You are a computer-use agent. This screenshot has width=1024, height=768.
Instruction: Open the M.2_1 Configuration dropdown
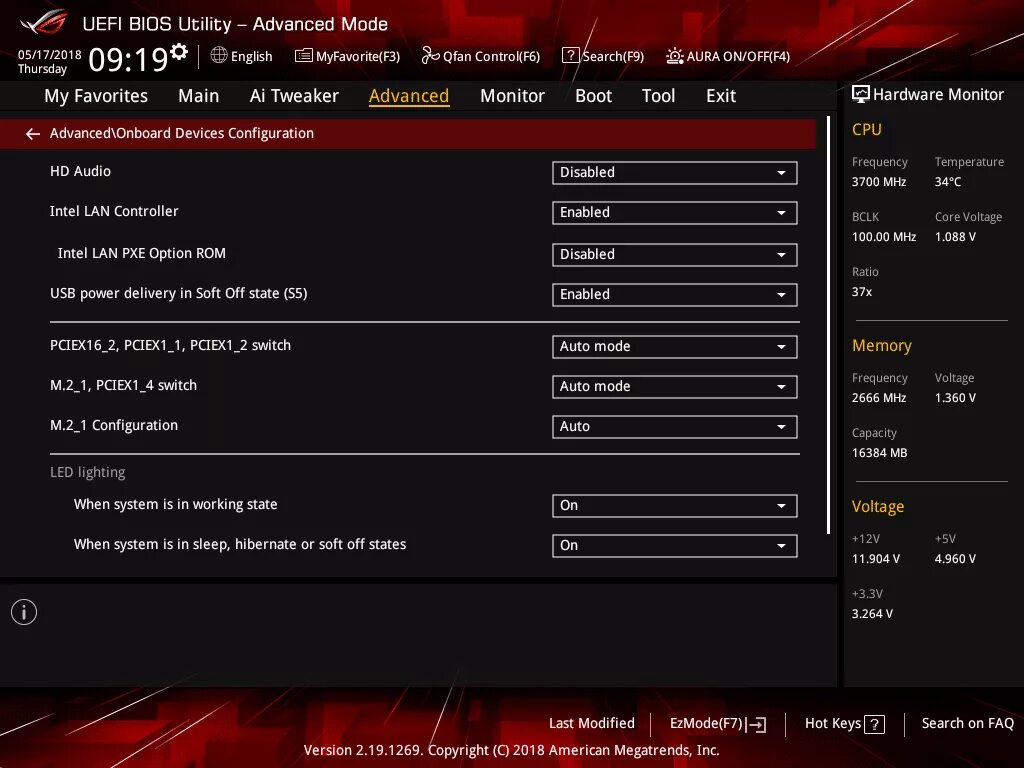point(675,426)
